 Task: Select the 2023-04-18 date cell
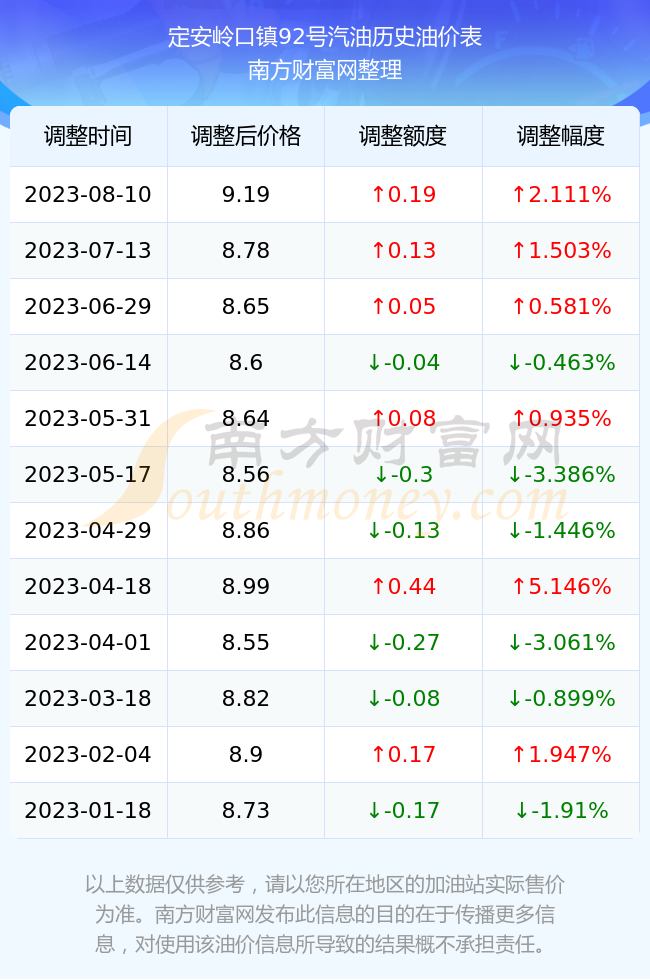[88, 586]
